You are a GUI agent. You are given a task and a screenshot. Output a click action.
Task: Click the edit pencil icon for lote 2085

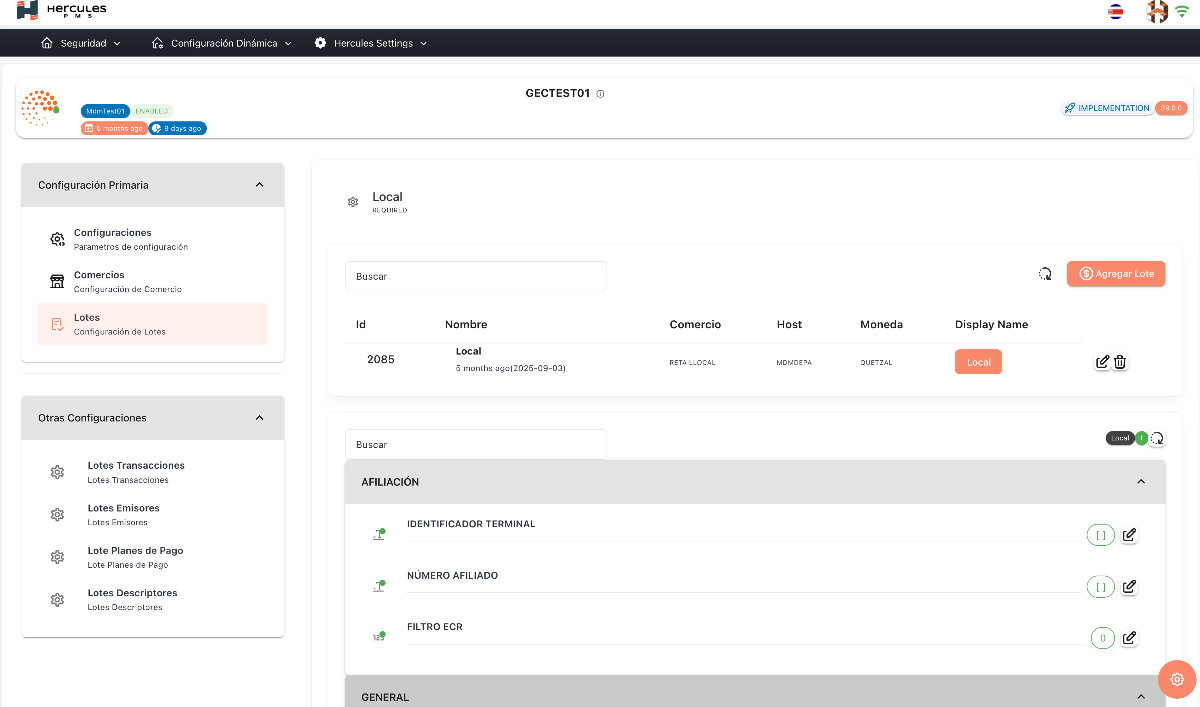tap(1104, 361)
